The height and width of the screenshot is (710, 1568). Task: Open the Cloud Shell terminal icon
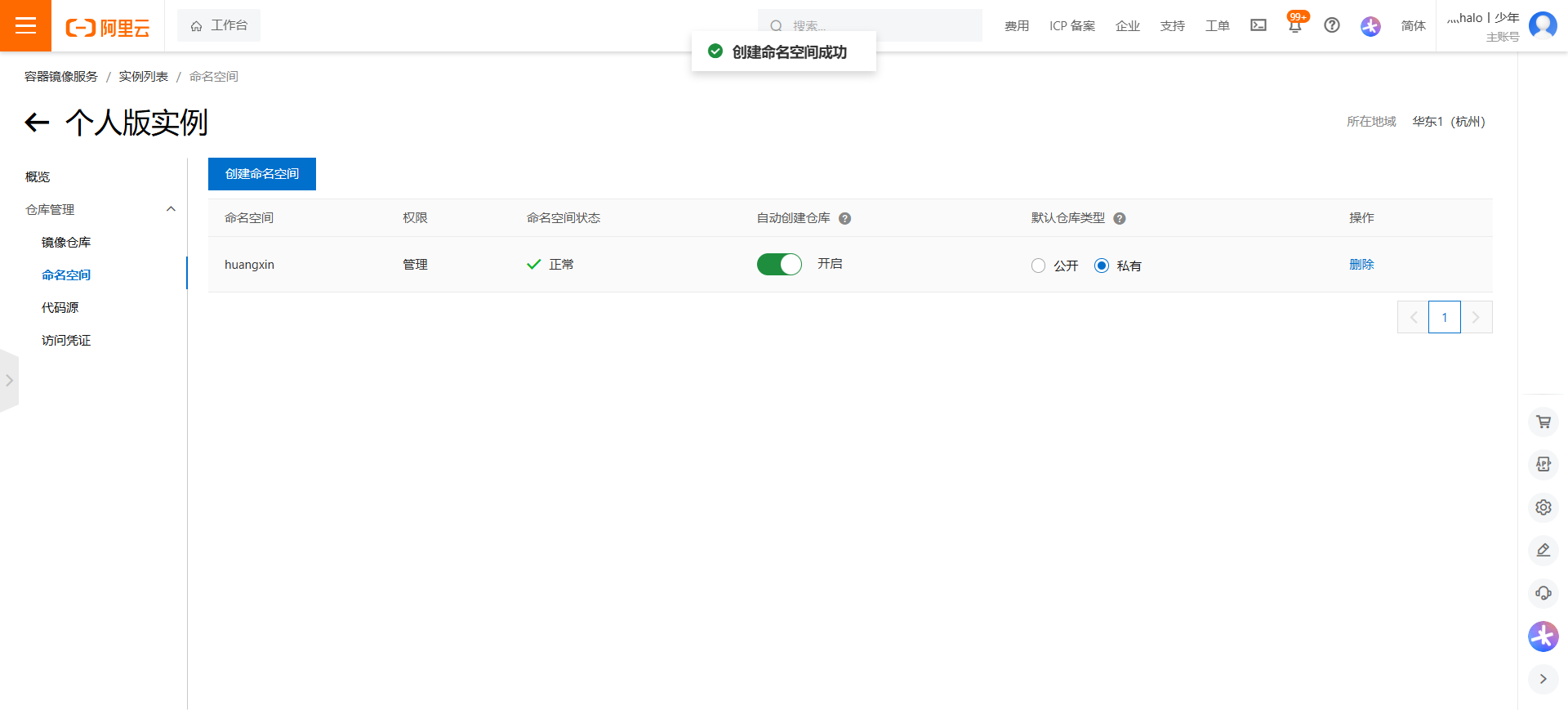tap(1258, 25)
